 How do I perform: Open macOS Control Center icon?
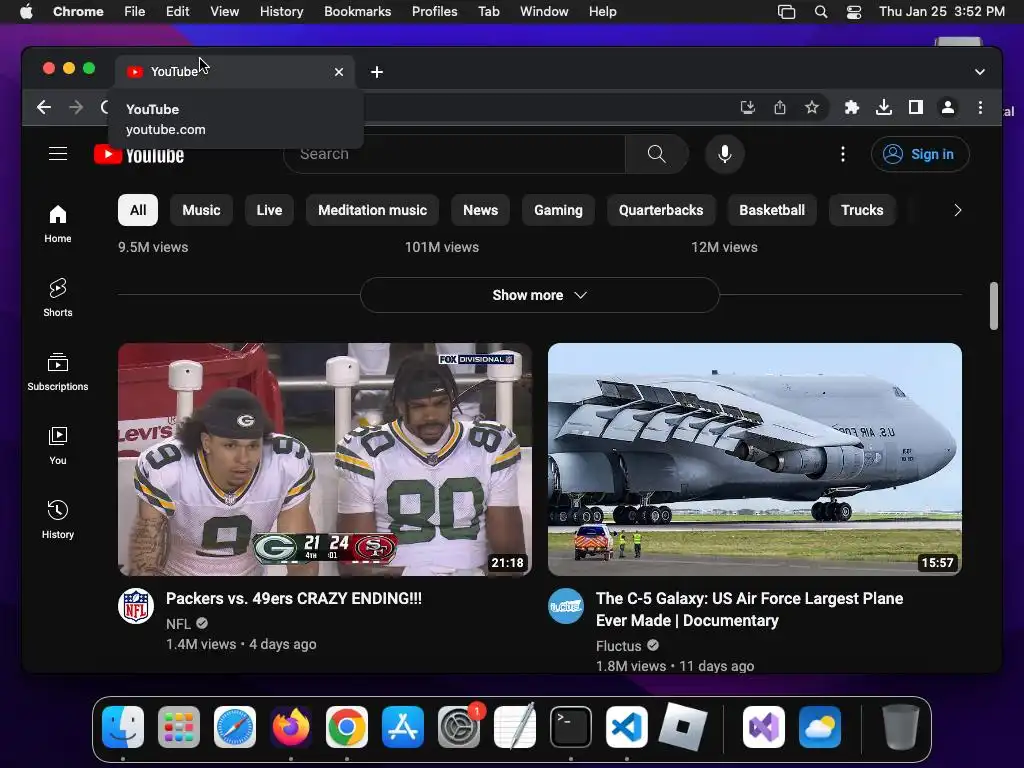[x=854, y=12]
